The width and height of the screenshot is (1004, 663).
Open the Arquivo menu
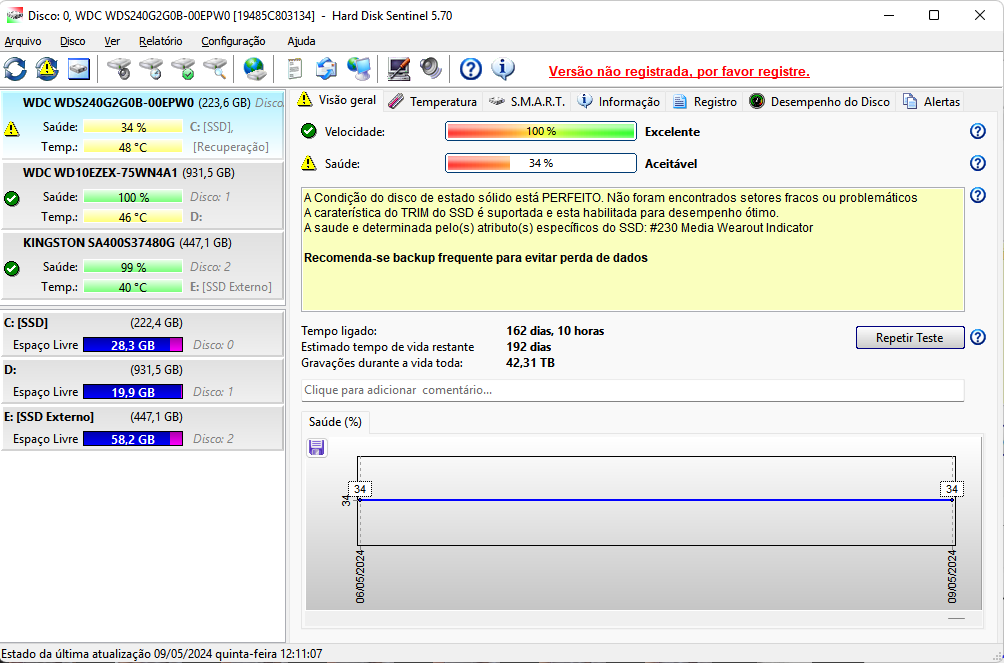click(23, 41)
